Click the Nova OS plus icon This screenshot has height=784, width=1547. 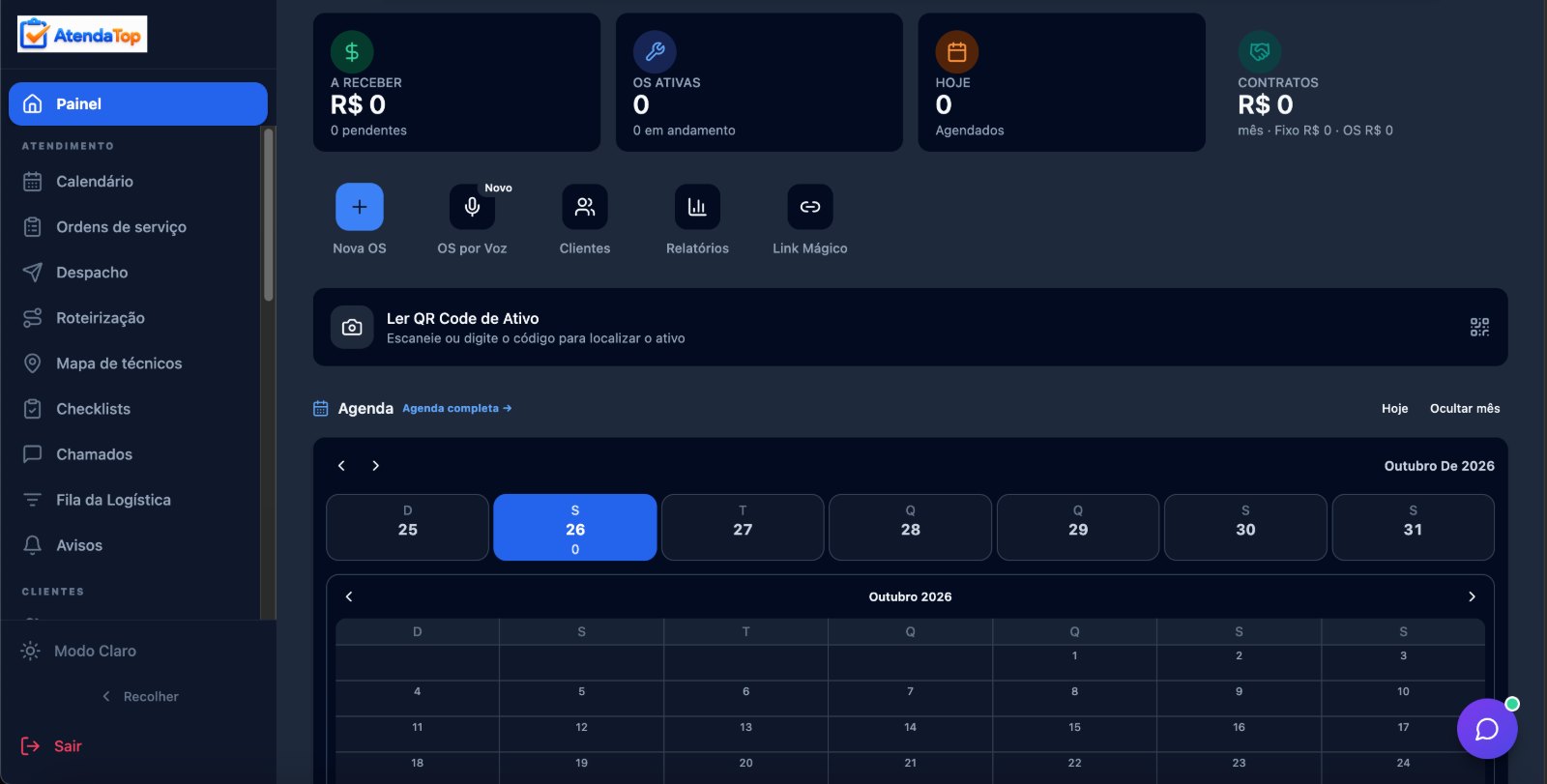click(x=360, y=207)
